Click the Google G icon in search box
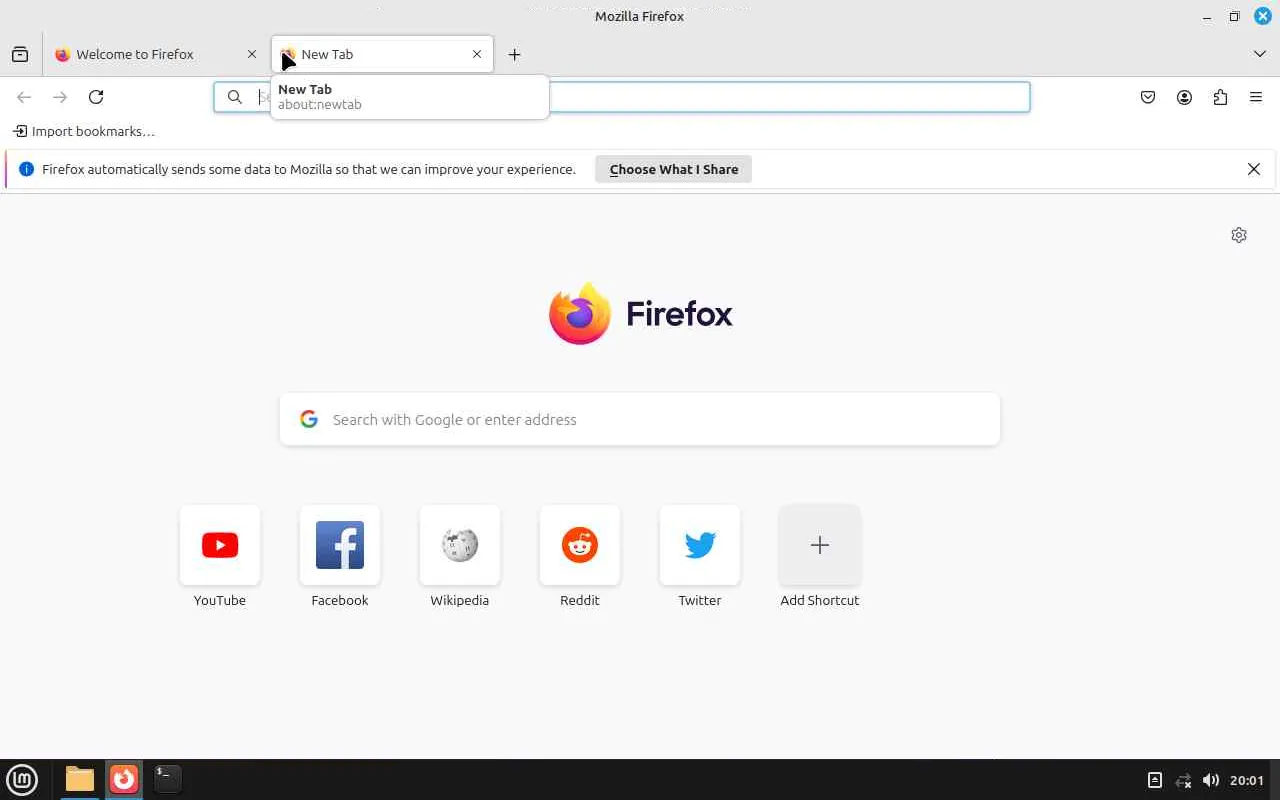 pos(309,419)
